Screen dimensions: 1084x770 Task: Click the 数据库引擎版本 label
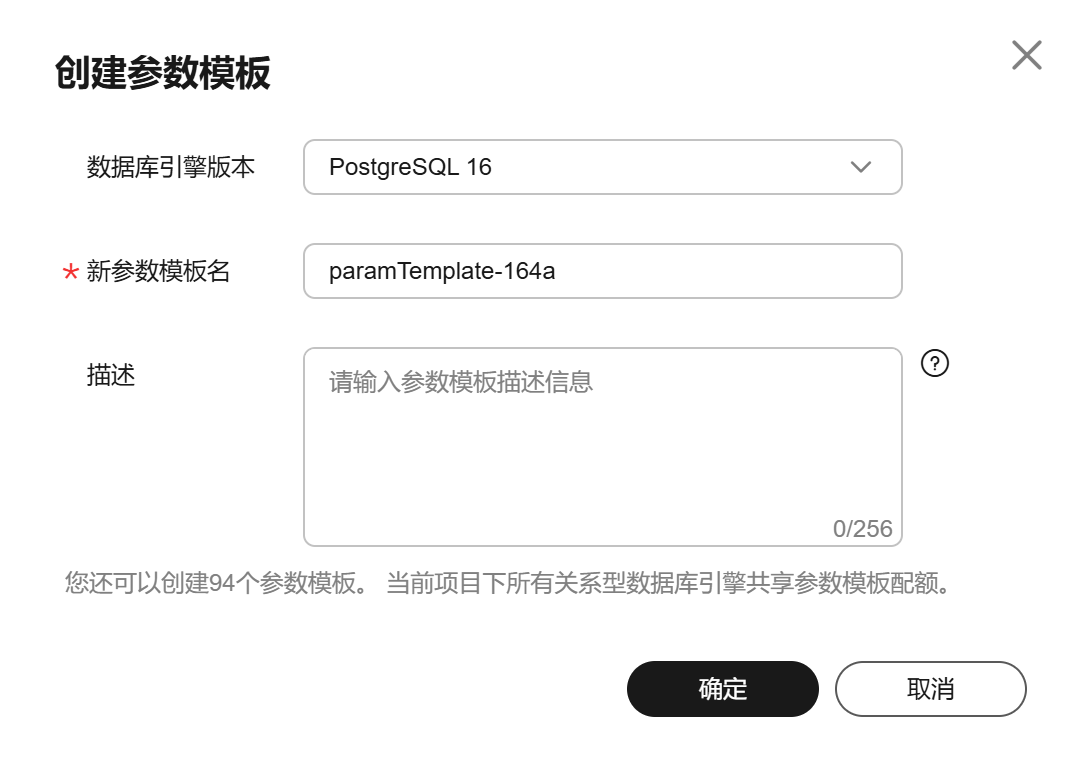pos(171,167)
